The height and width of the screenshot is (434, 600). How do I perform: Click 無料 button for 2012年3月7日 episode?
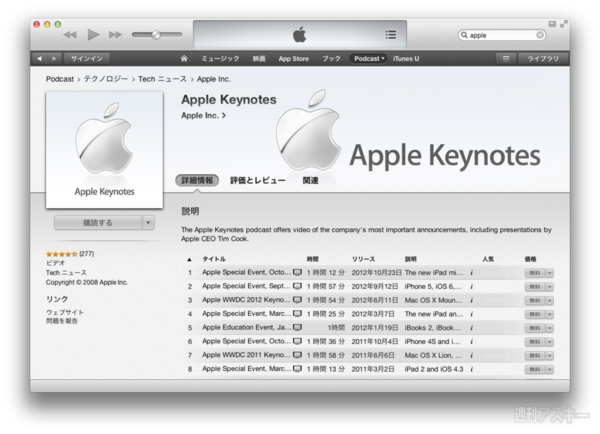[535, 315]
